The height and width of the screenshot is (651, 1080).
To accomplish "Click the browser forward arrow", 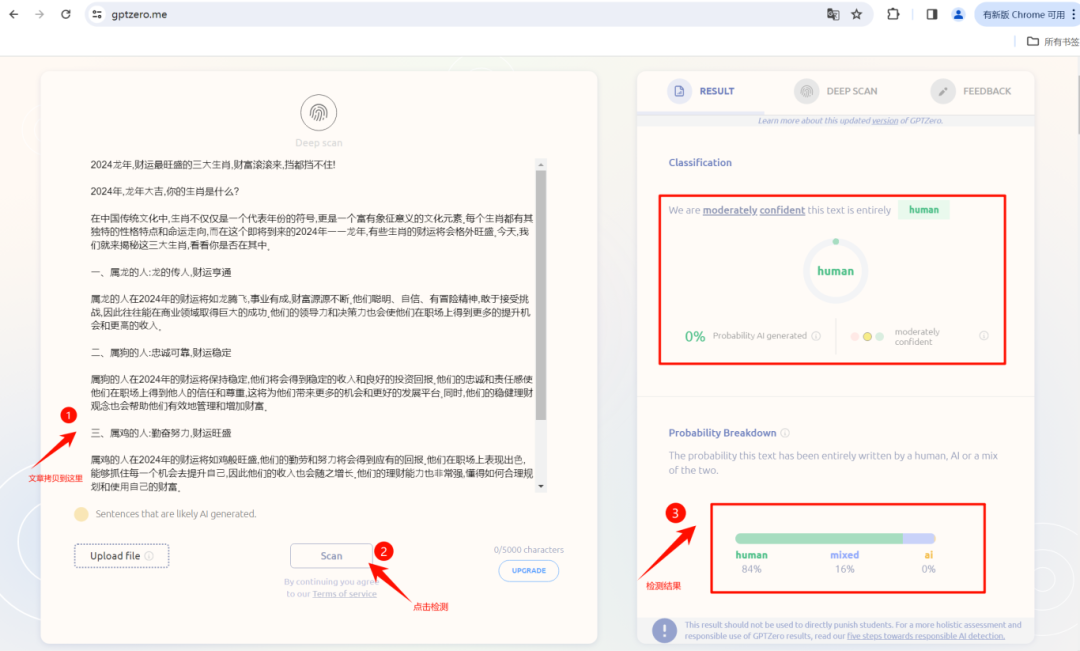I will [x=39, y=14].
